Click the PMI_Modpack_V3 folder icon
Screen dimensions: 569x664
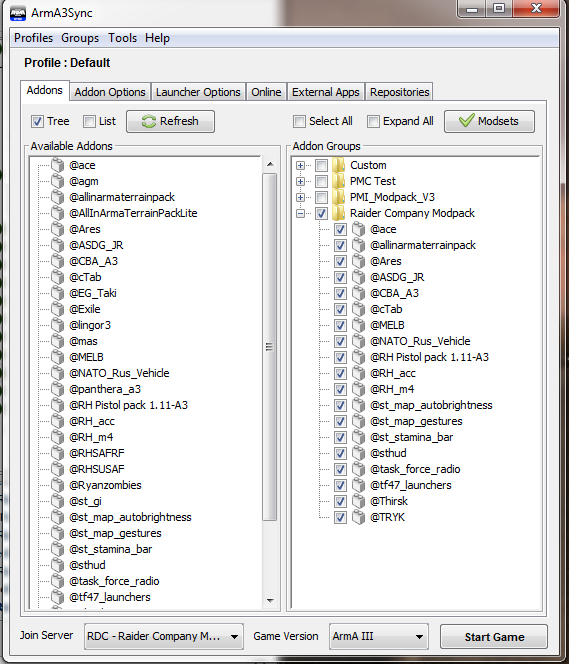coord(338,197)
